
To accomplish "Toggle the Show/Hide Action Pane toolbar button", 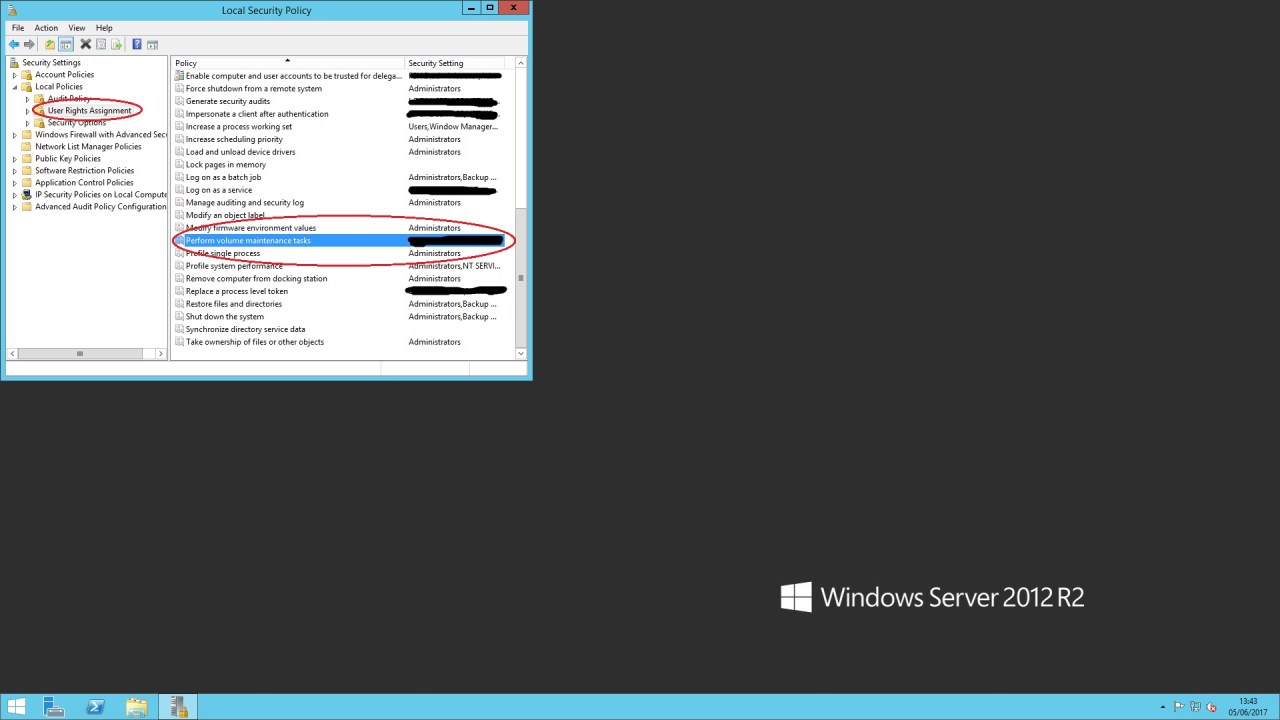I will 152,45.
